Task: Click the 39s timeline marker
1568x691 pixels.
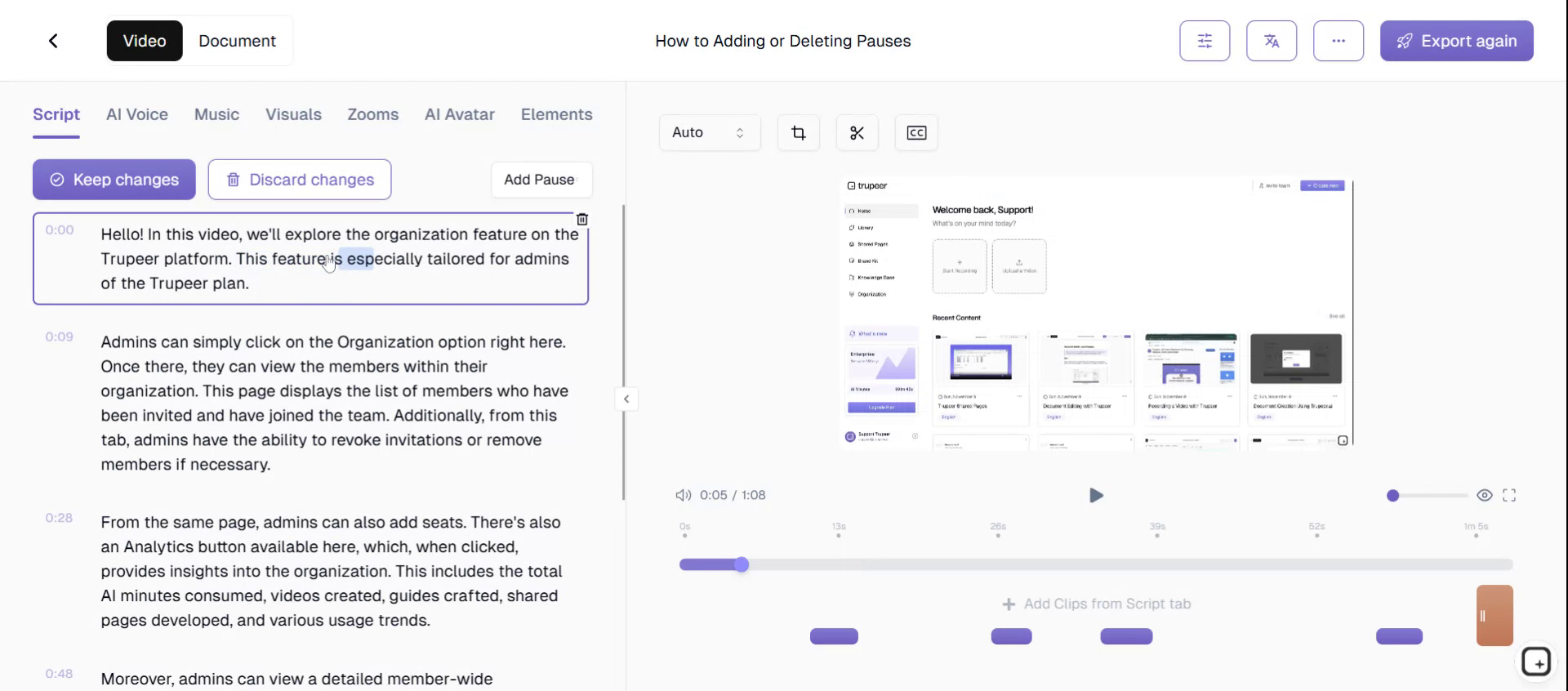Action: (x=1157, y=529)
